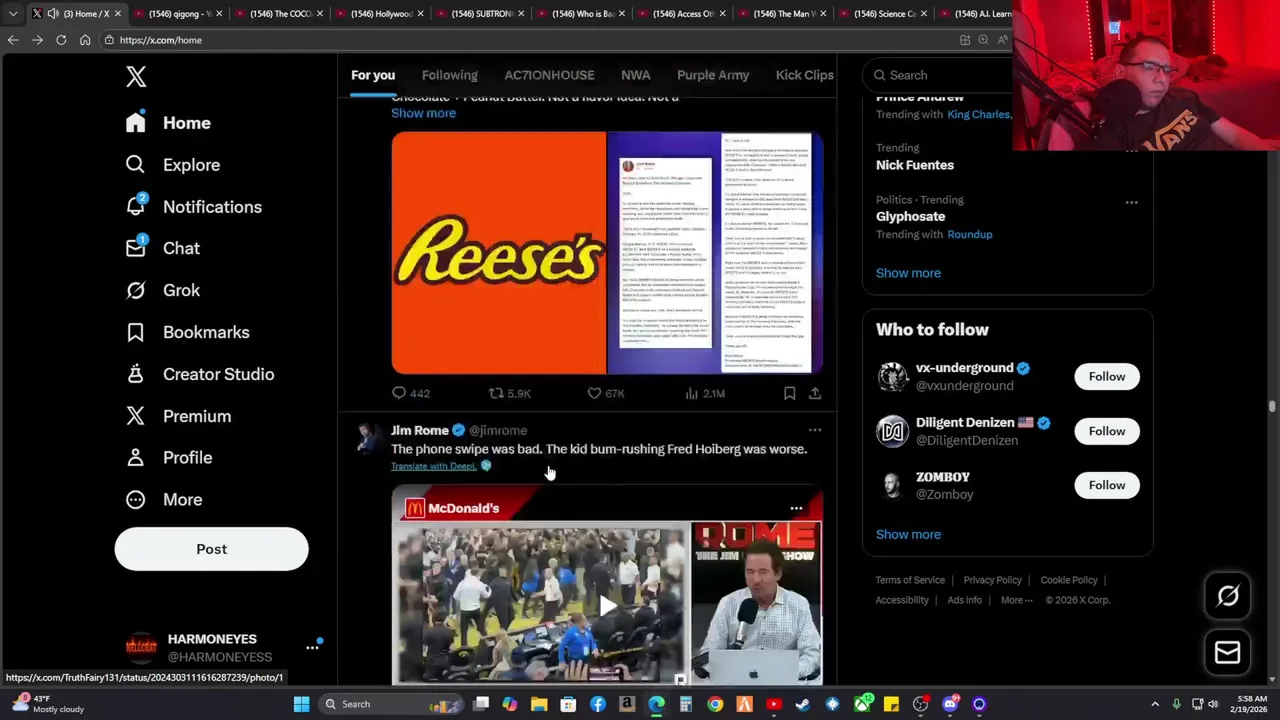This screenshot has width=1280, height=720.
Task: Open the Explore search page
Action: tap(172, 165)
